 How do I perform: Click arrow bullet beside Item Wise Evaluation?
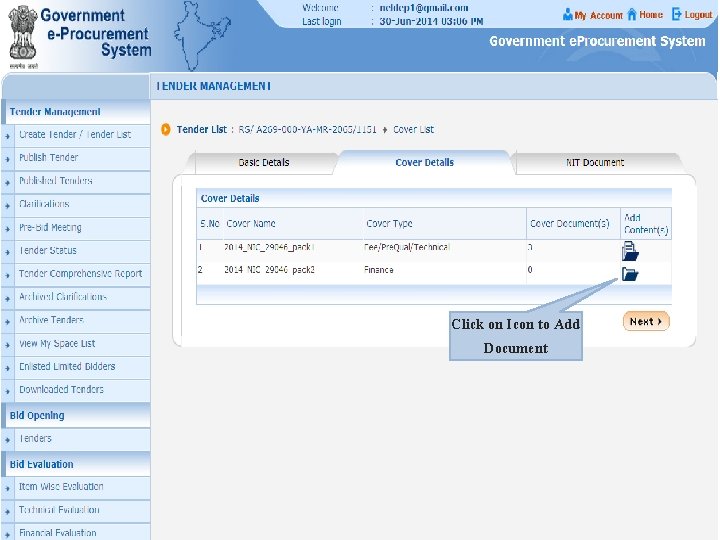point(7,488)
